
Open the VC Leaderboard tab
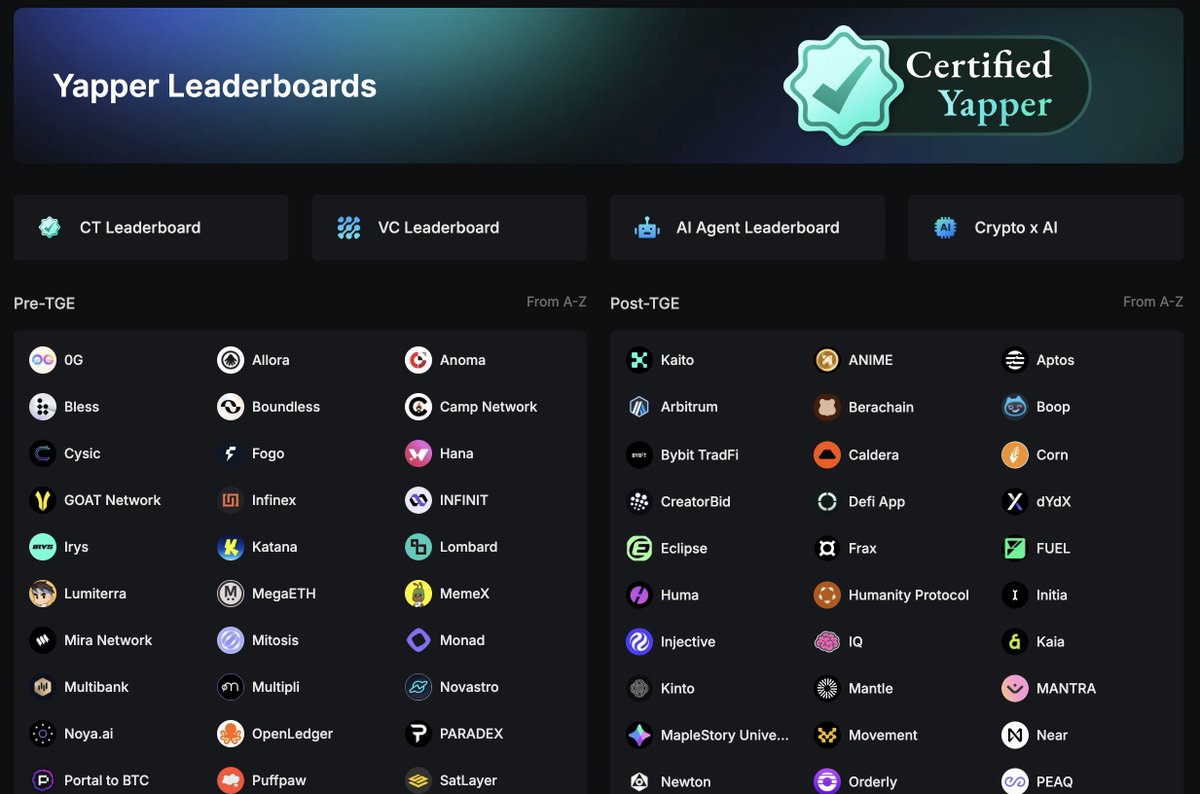click(x=449, y=228)
